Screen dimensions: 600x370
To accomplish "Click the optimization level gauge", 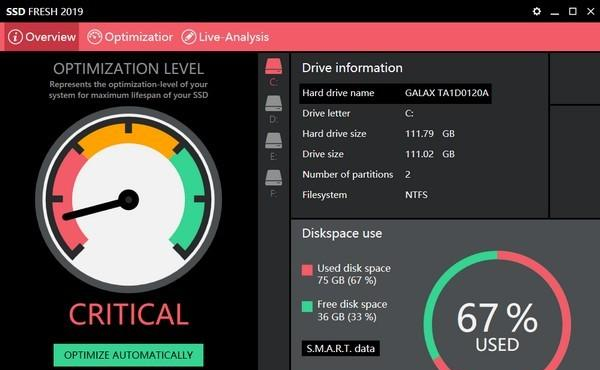I will (x=129, y=199).
